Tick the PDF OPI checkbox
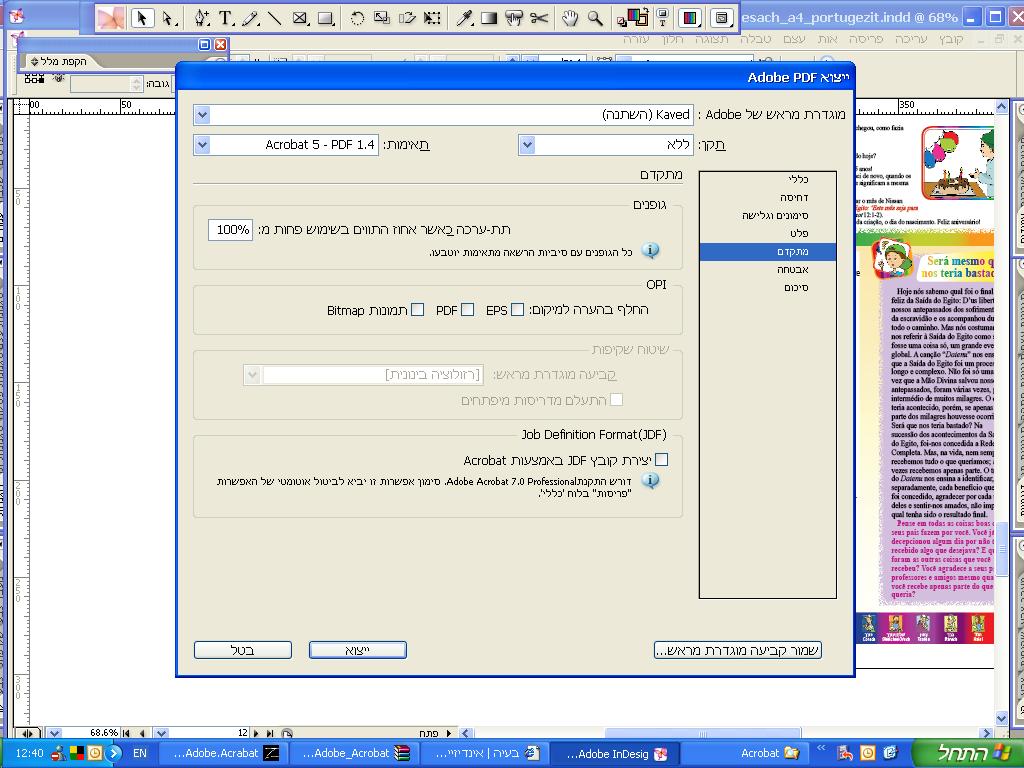The height and width of the screenshot is (768, 1024). 468,310
